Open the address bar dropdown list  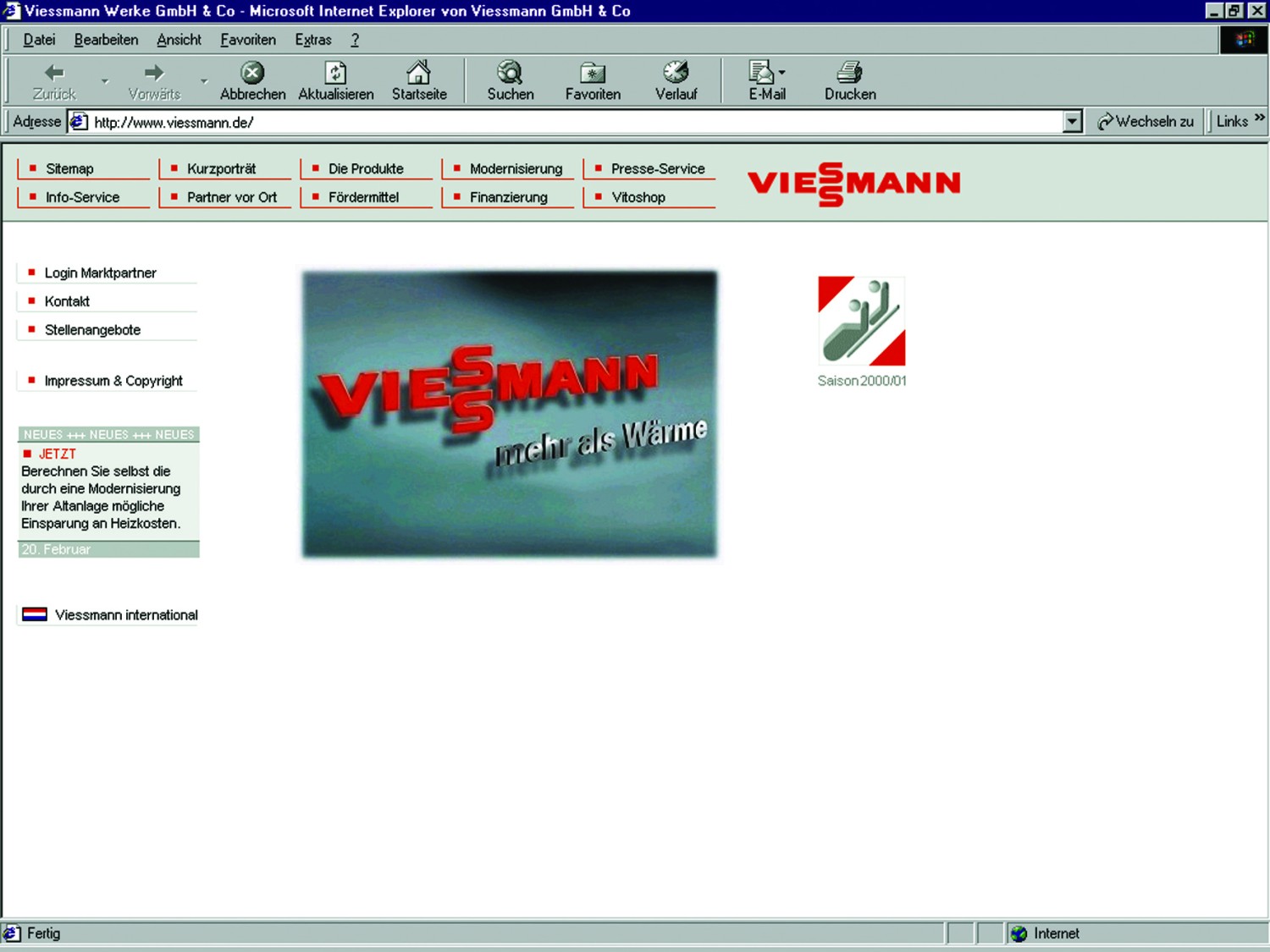pos(1073,122)
